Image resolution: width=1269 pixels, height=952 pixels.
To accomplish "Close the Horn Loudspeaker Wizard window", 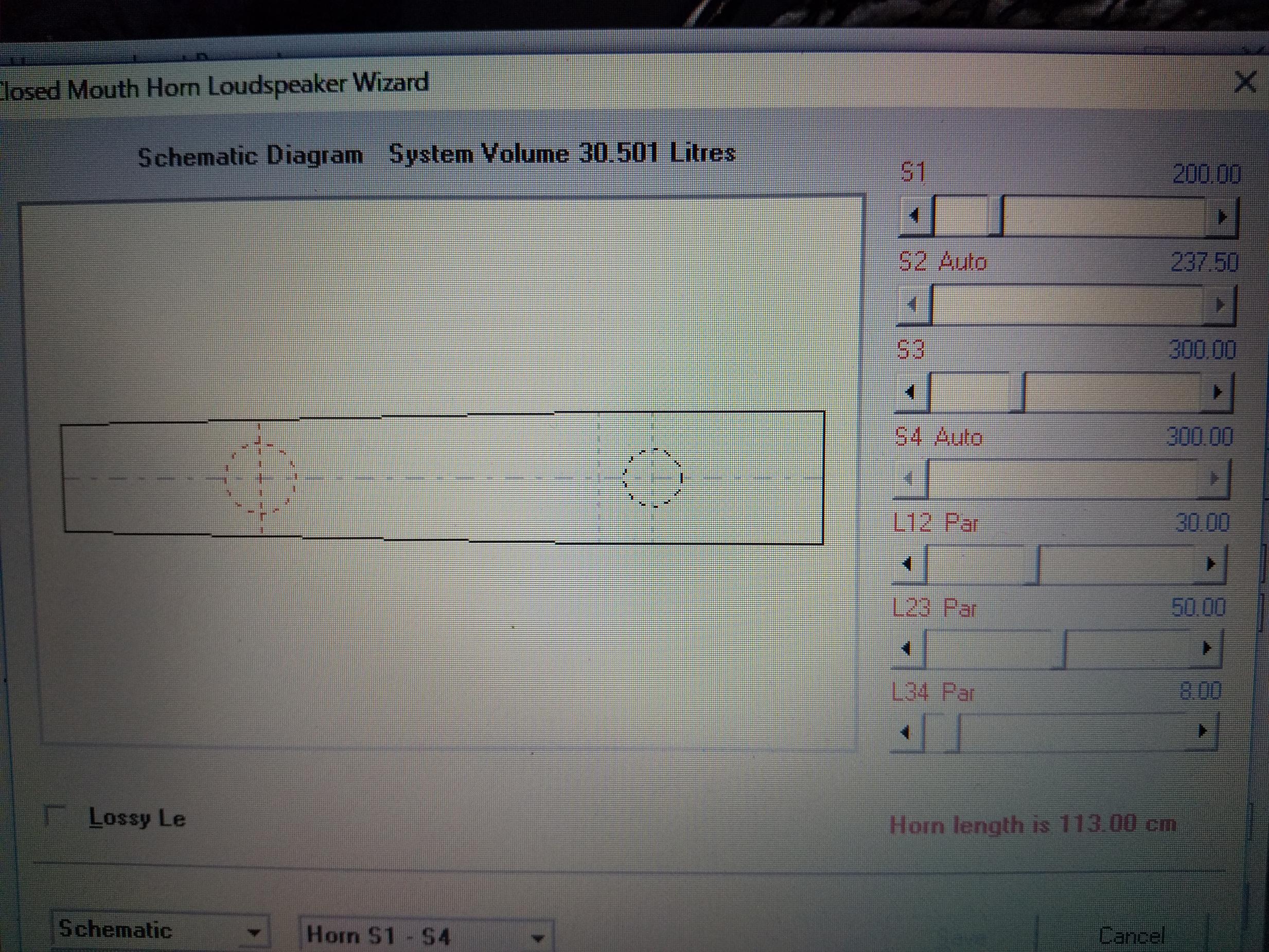I will [1244, 83].
